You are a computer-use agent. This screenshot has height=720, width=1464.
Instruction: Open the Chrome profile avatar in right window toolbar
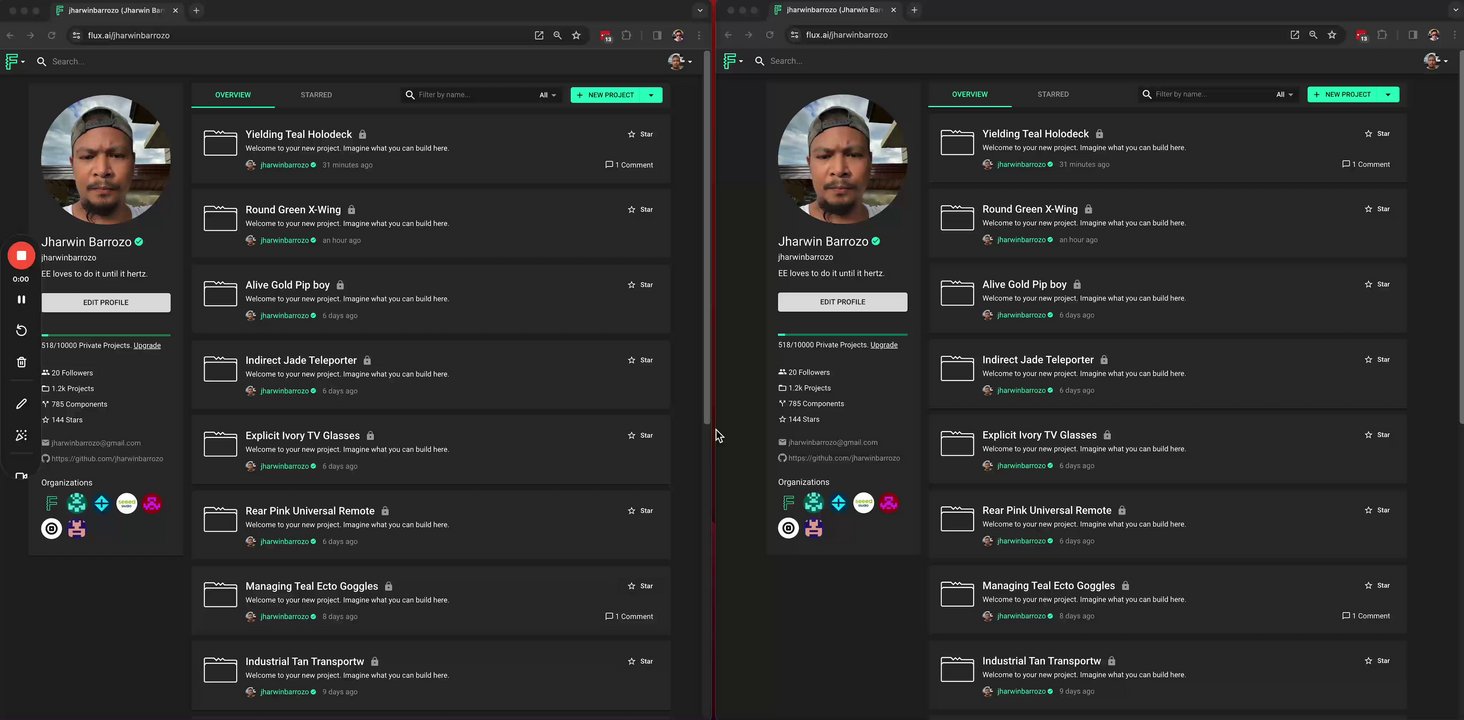pos(1434,35)
